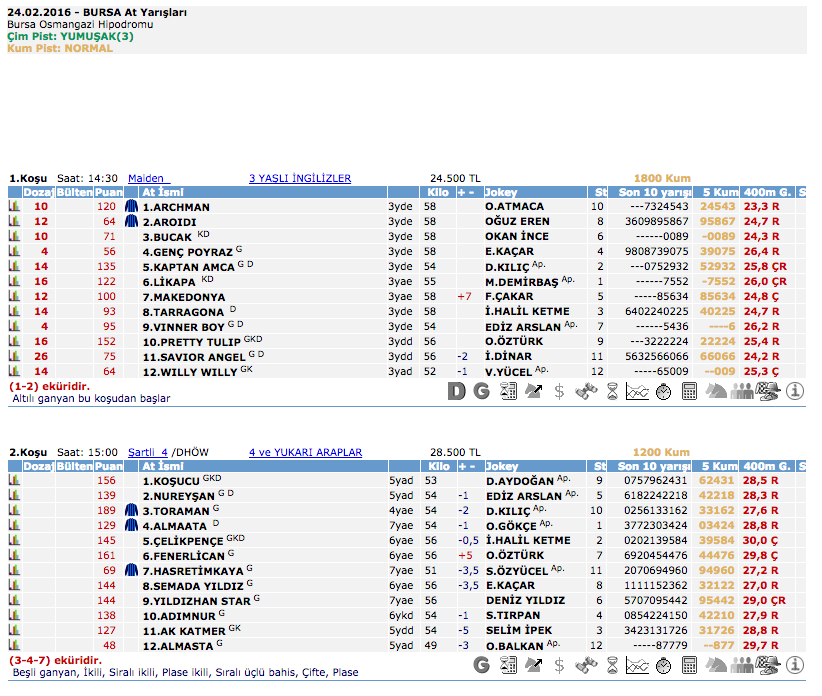This screenshot has width=822, height=696.
Task: Click the Şartli 4 link in race 2
Action: pyautogui.click(x=148, y=452)
